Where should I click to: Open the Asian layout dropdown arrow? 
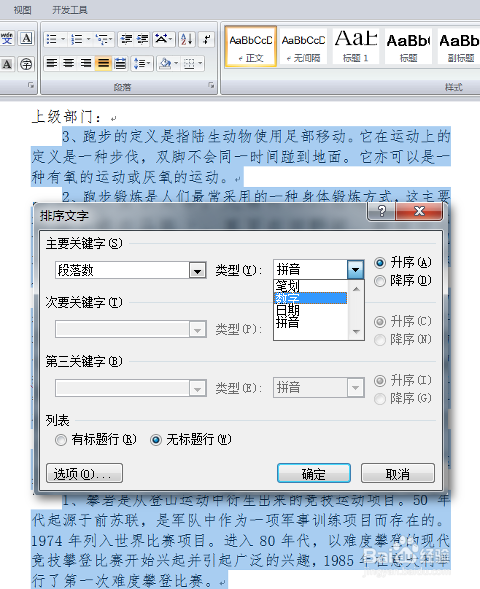pyautogui.click(x=171, y=39)
